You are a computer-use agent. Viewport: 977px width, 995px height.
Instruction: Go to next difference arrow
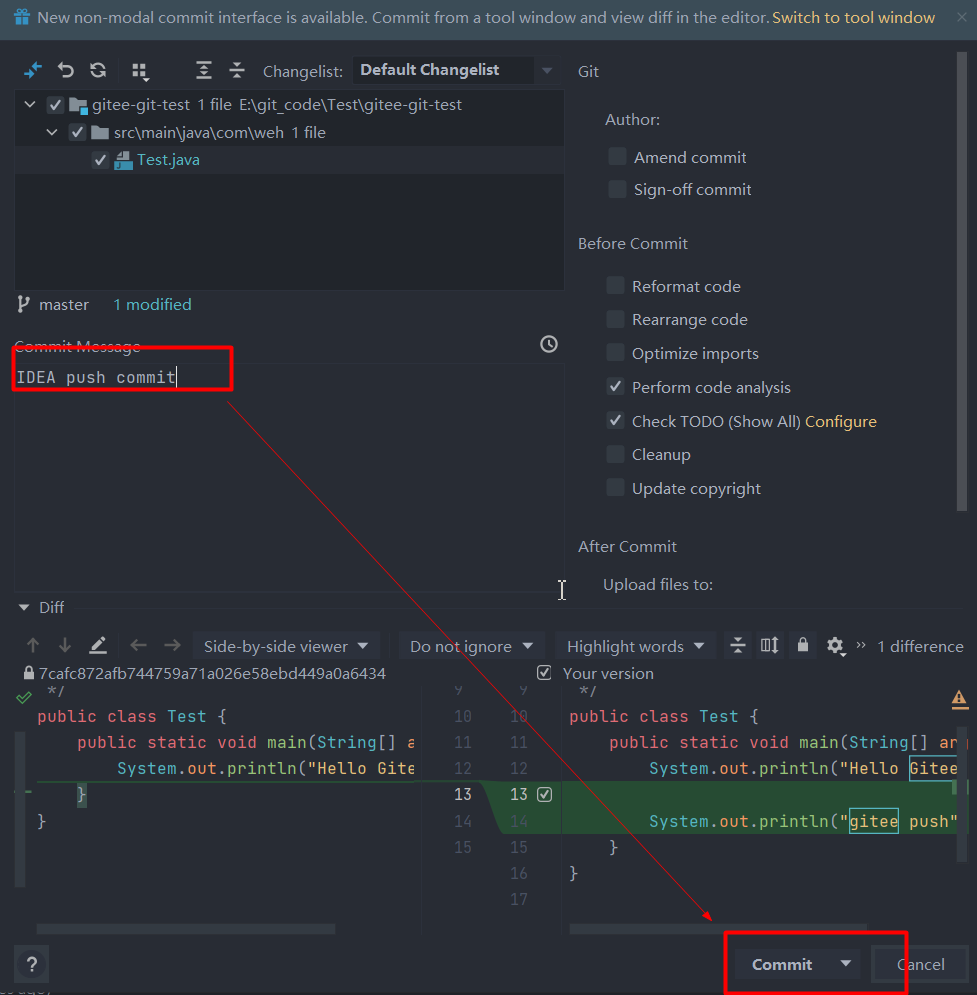point(65,646)
